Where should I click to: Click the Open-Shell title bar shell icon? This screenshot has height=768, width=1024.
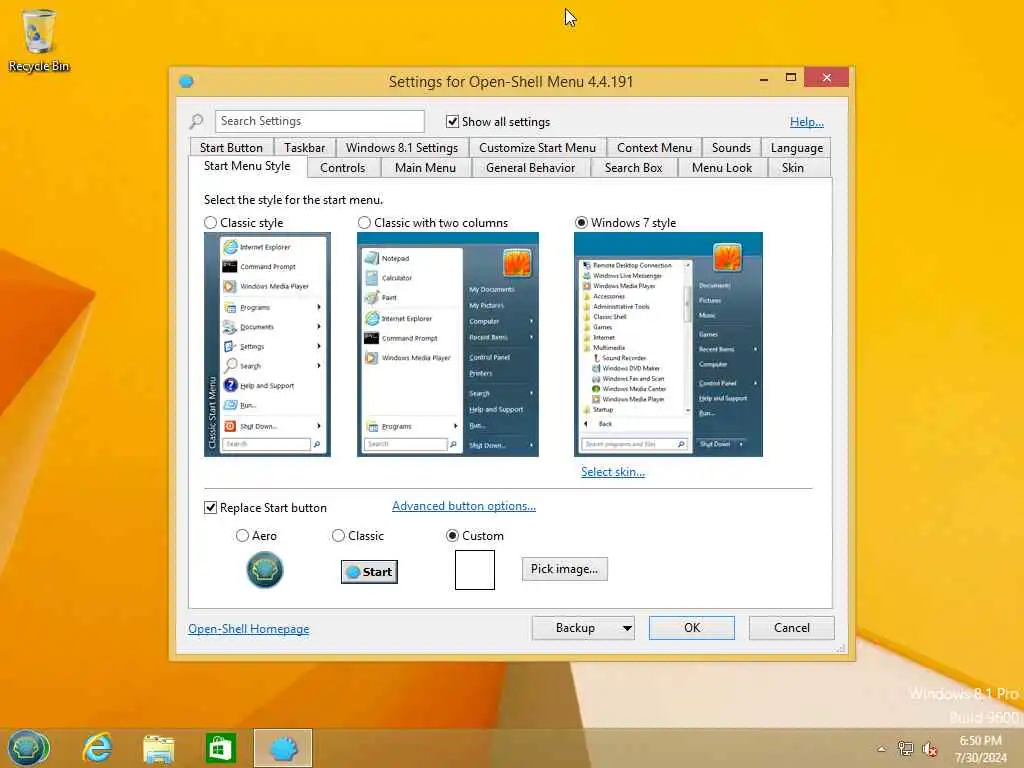tap(186, 82)
